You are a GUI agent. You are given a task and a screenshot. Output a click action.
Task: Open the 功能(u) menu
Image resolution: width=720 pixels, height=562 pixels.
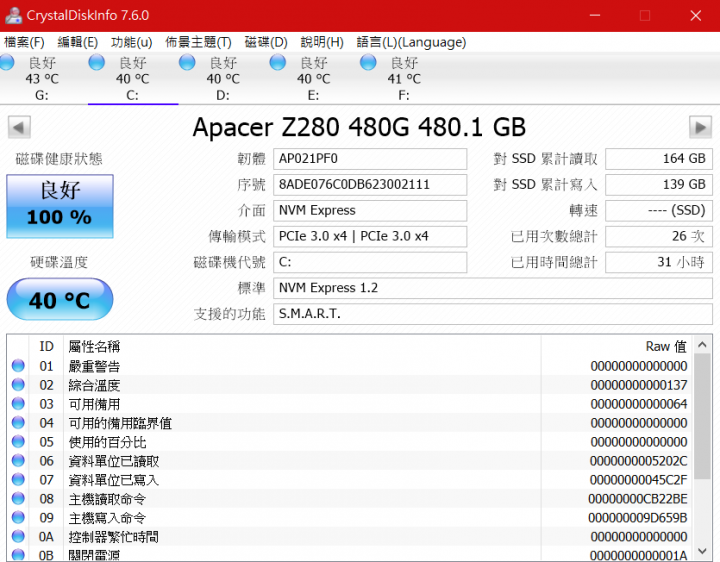131,42
